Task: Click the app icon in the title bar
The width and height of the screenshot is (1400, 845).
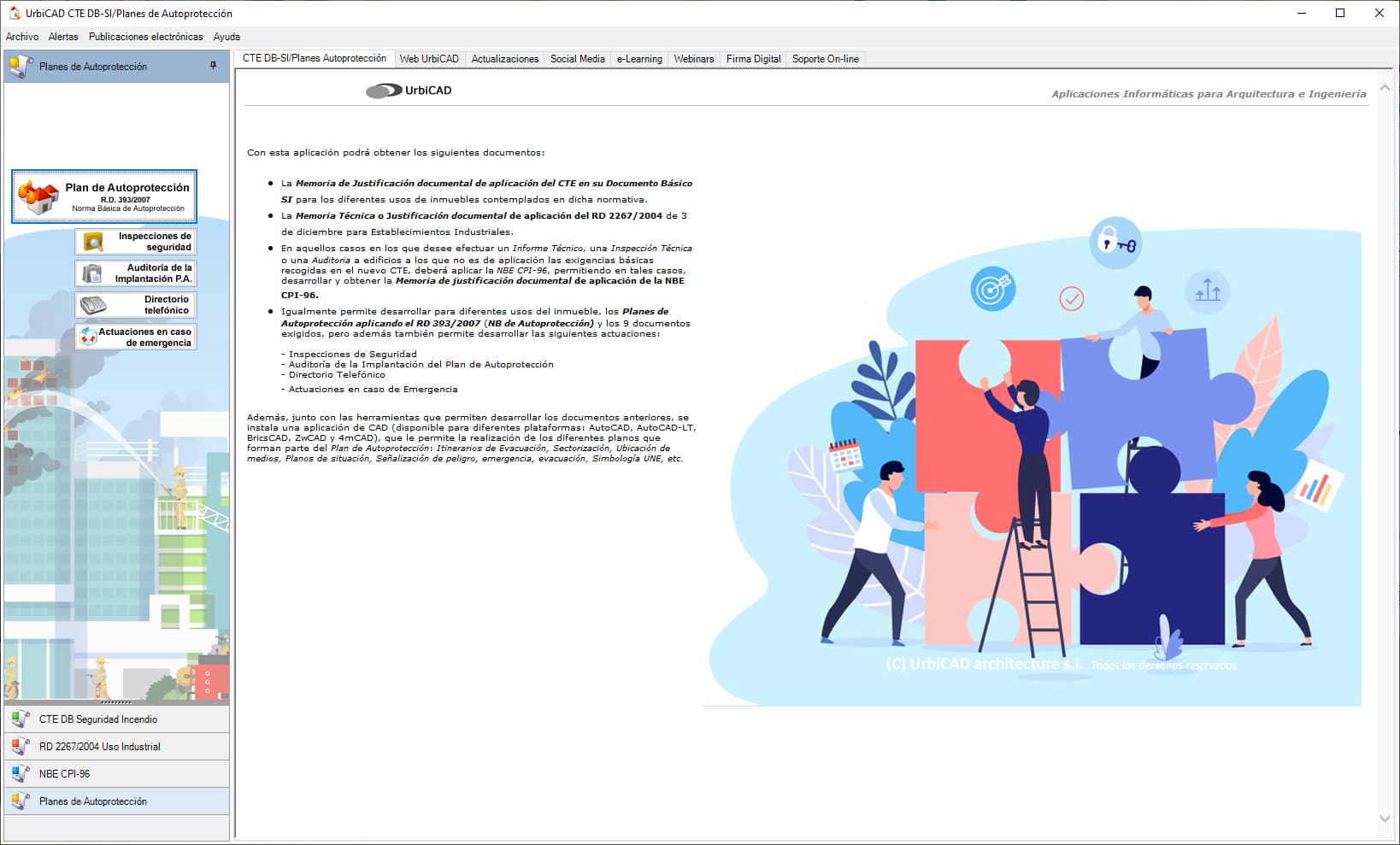Action: [x=14, y=13]
